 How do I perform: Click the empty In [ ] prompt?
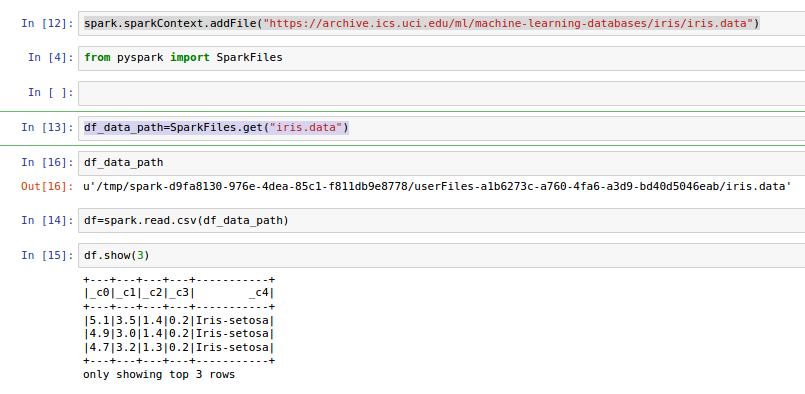point(51,92)
